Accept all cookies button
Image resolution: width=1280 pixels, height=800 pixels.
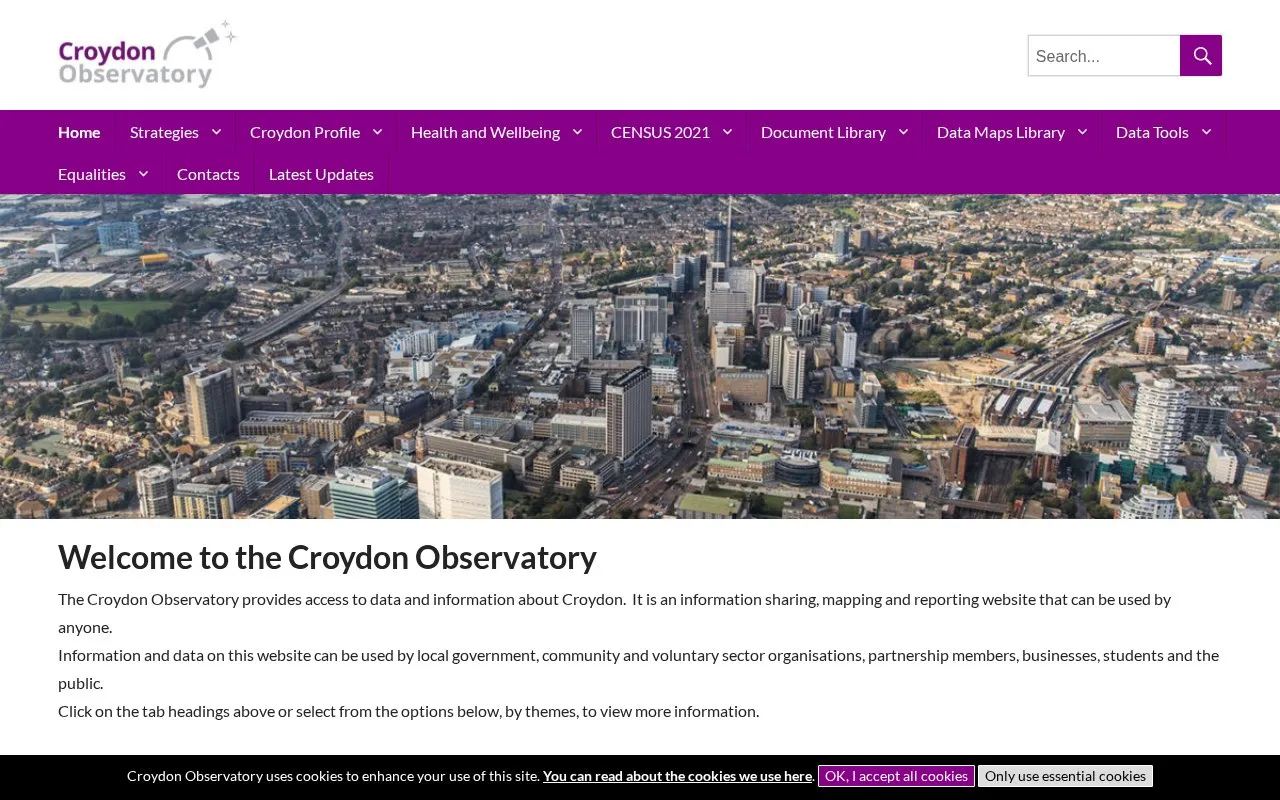[896, 776]
